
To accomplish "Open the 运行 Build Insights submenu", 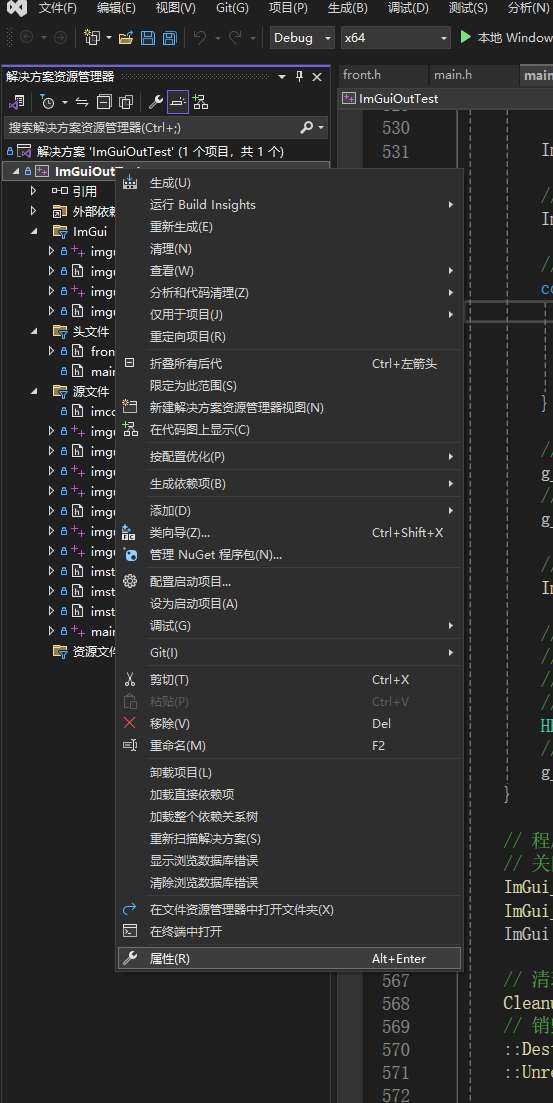I will click(289, 205).
